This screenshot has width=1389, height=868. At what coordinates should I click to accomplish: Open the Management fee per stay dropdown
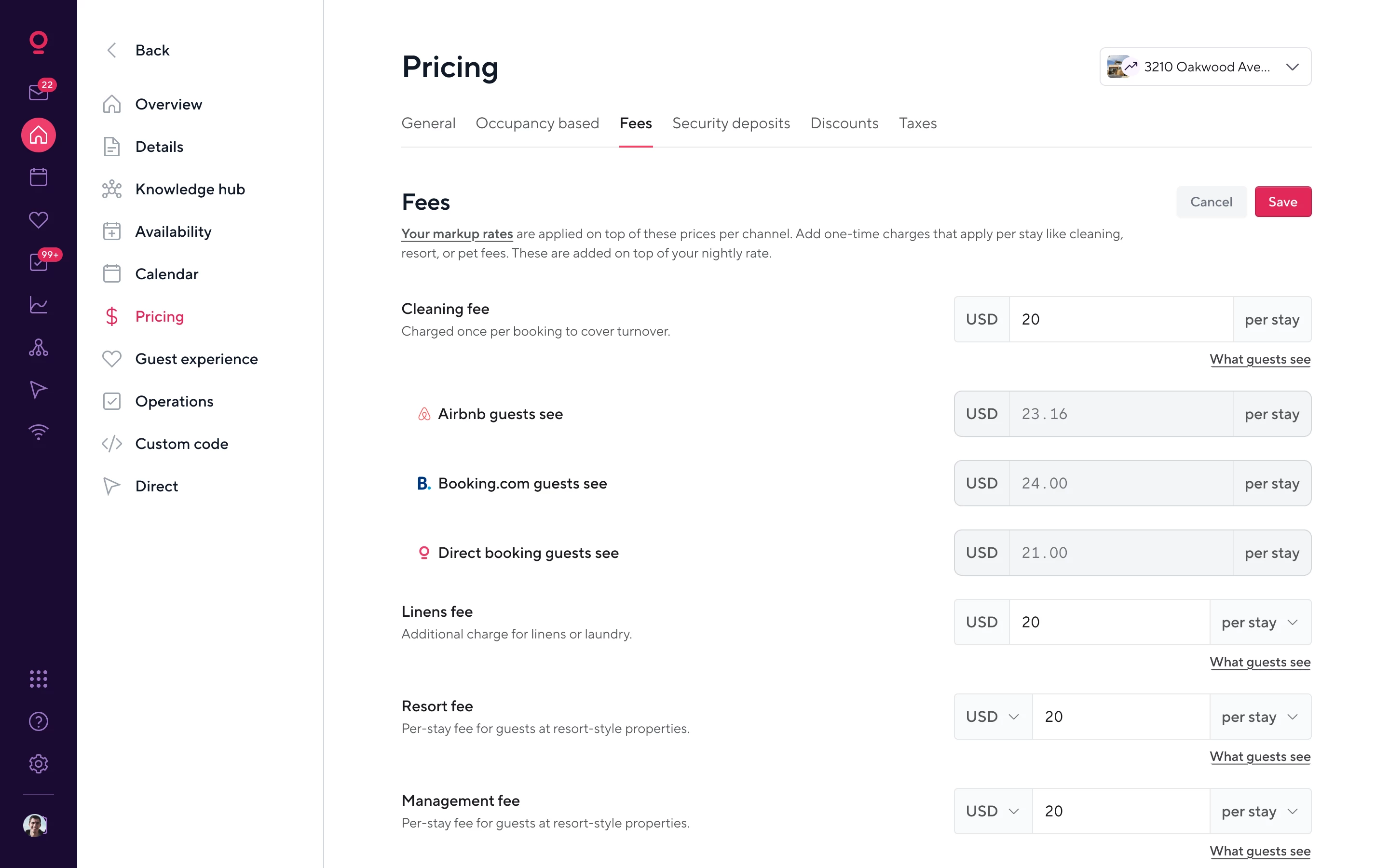point(1260,811)
